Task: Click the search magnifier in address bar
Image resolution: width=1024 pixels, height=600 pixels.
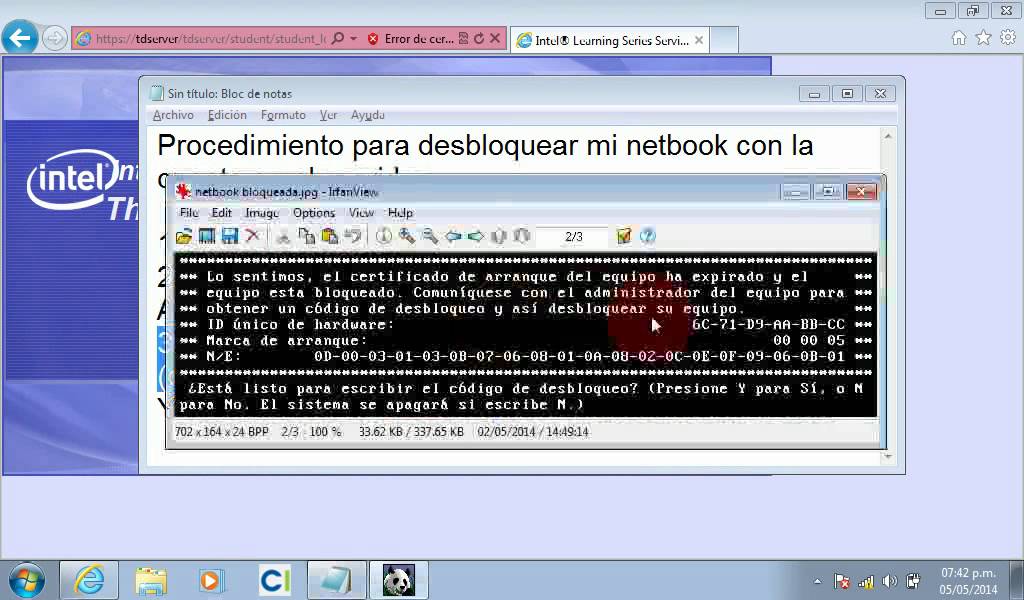Action: coord(338,39)
